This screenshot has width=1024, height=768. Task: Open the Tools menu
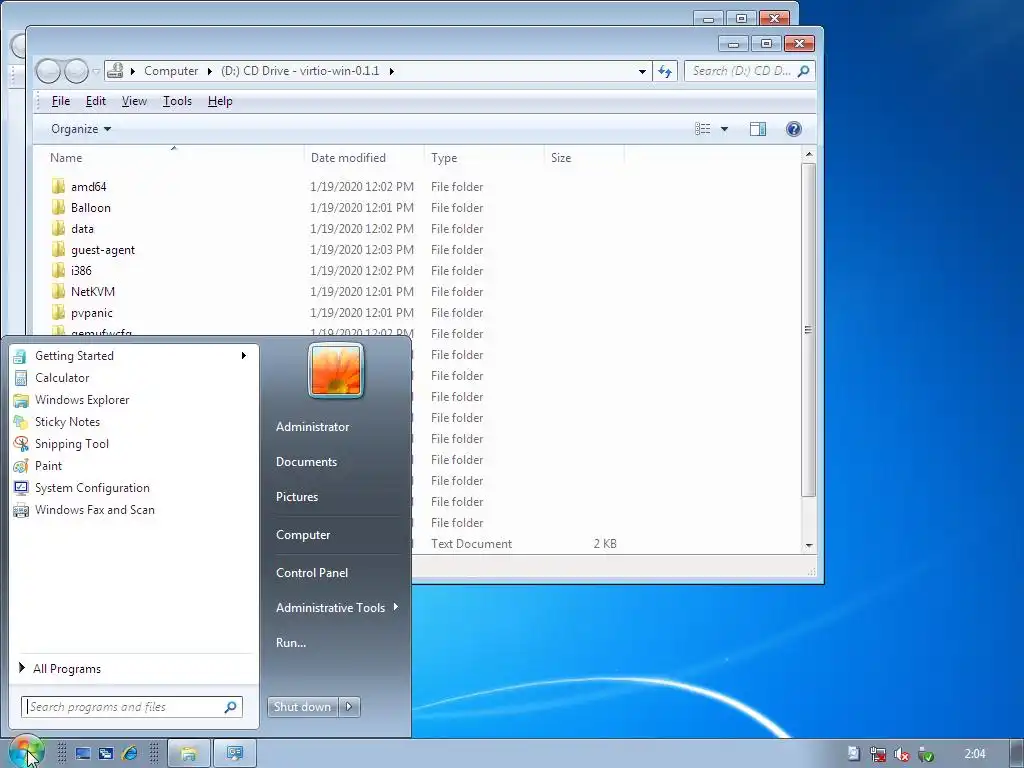coord(177,101)
